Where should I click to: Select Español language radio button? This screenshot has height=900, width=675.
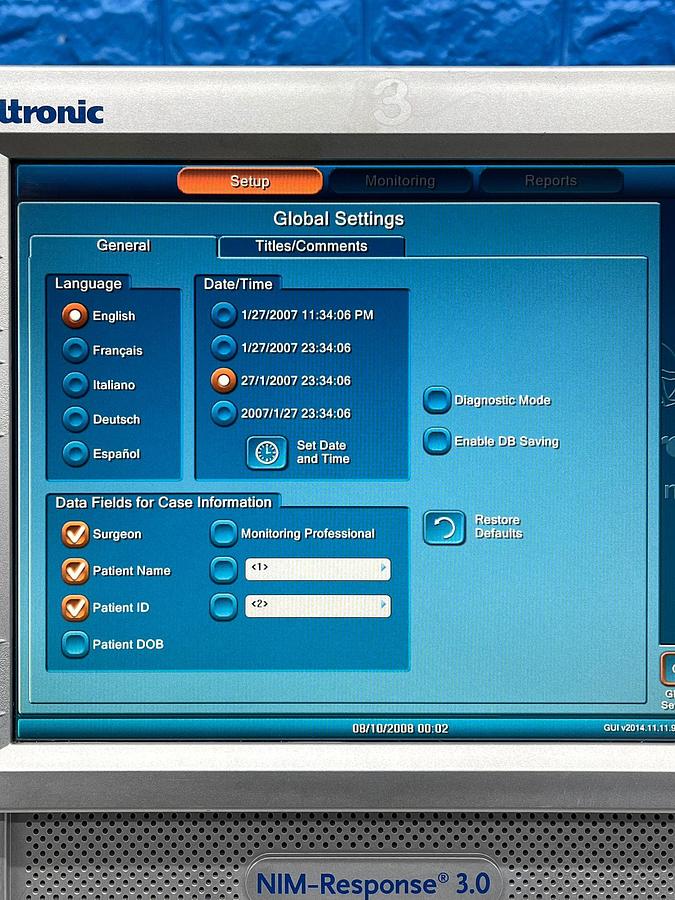[75, 453]
